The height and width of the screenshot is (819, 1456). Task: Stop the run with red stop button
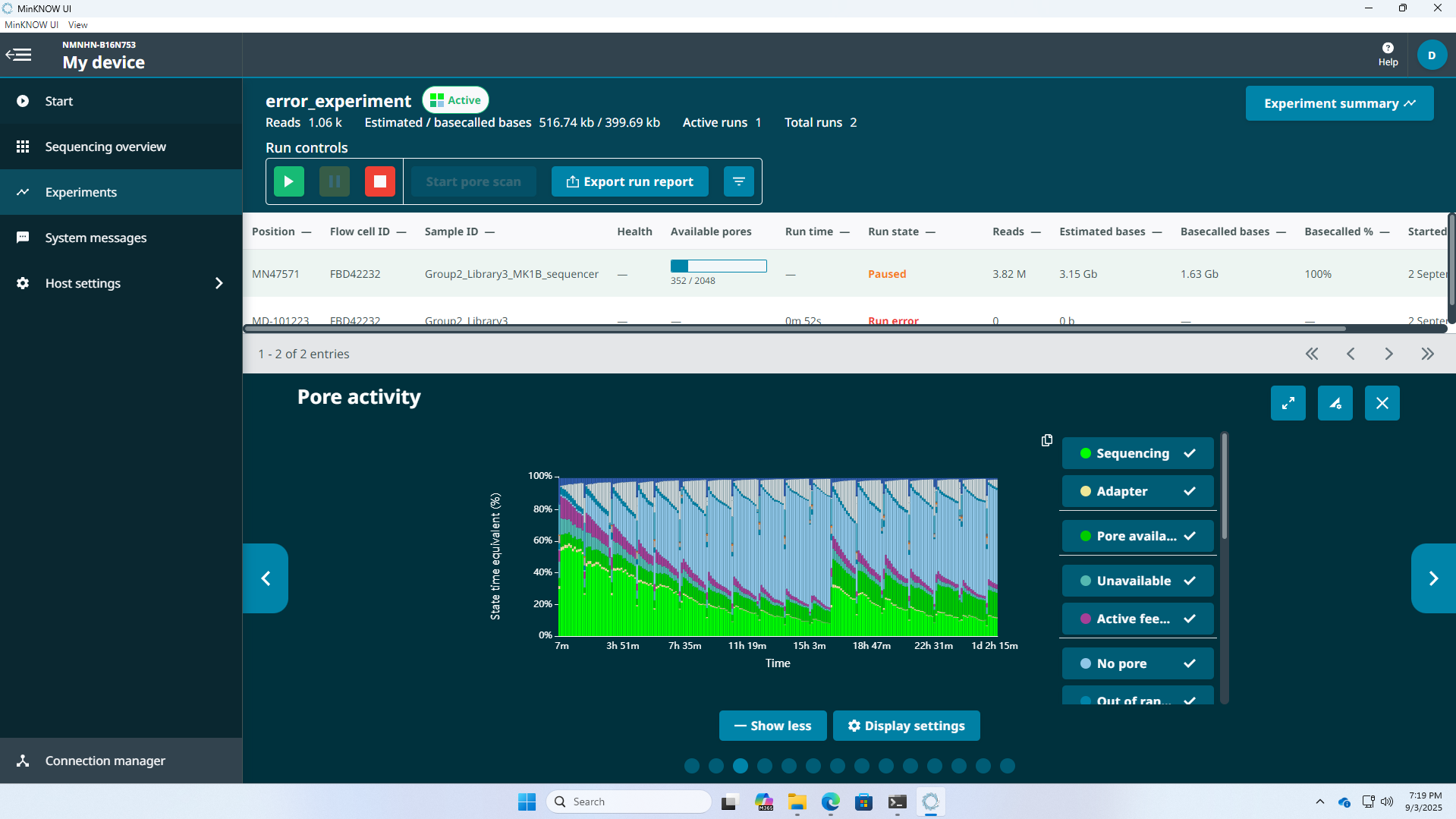380,181
